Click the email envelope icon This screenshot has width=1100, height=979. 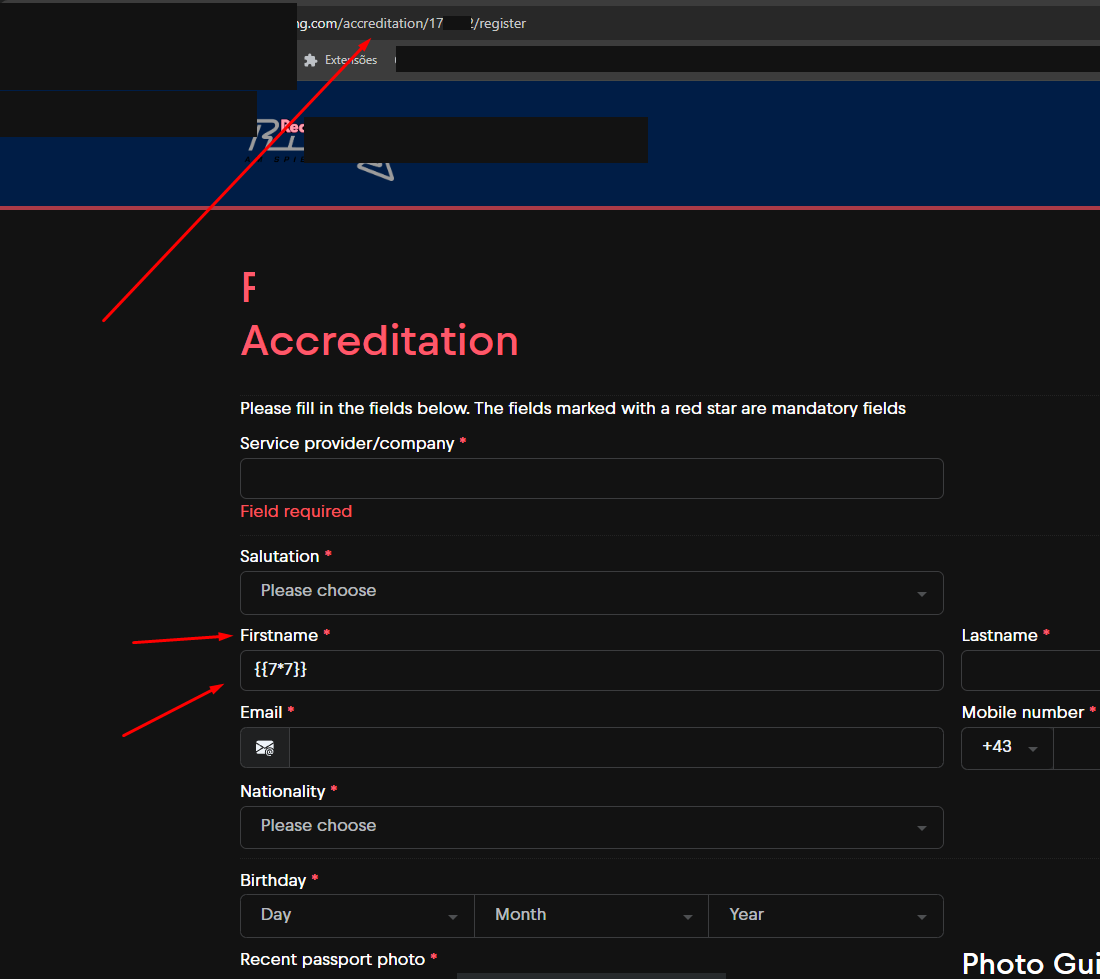[x=264, y=748]
